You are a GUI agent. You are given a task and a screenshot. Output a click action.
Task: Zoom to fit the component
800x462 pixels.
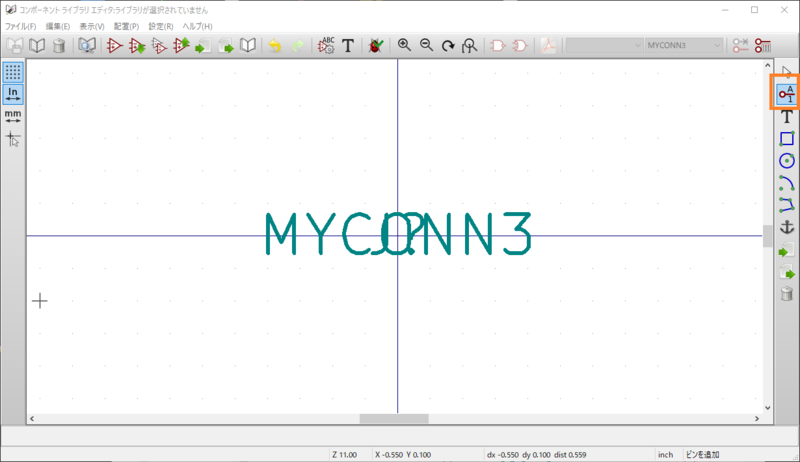[x=469, y=46]
